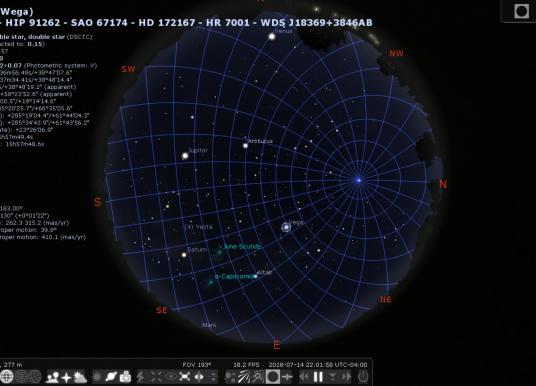
Task: Toggle meteor showers radiant display
Action: point(244,377)
